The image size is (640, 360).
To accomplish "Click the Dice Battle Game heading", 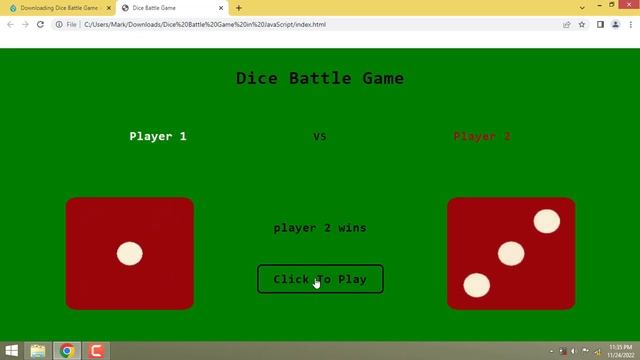I will (x=320, y=78).
